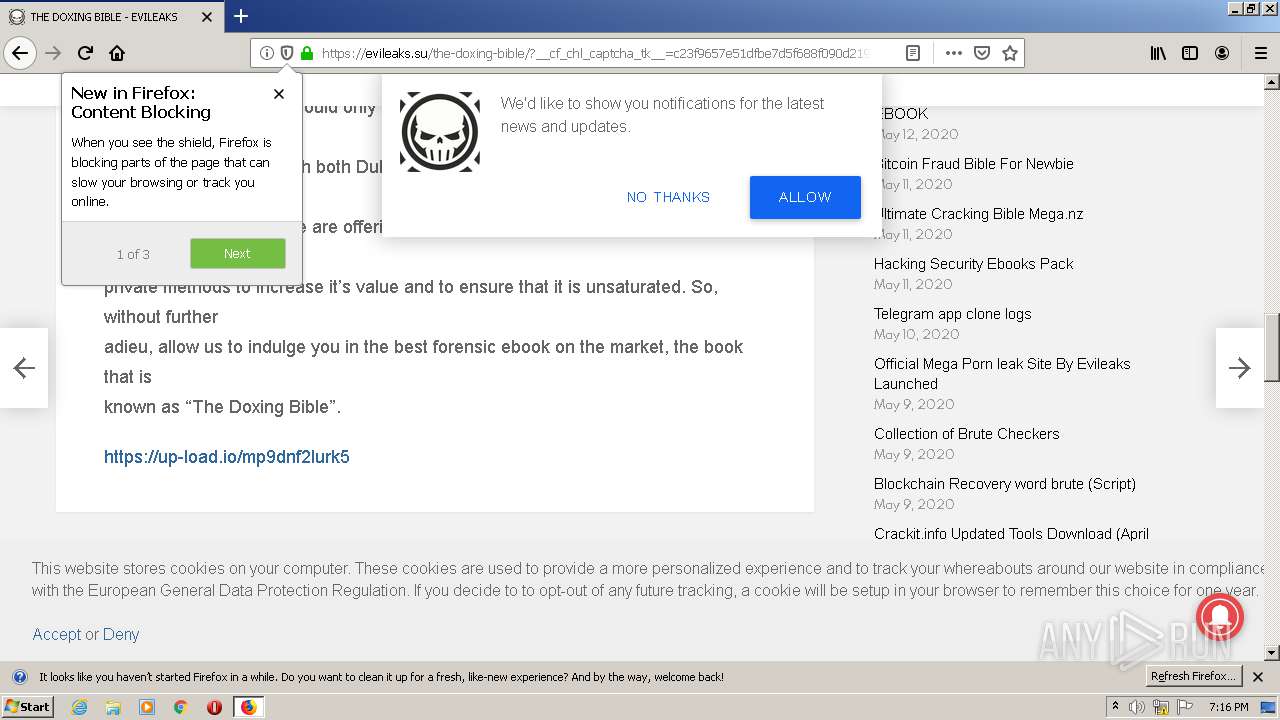The height and width of the screenshot is (720, 1280).
Task: Open Blockchain Recovery word brute post
Action: tap(1005, 484)
